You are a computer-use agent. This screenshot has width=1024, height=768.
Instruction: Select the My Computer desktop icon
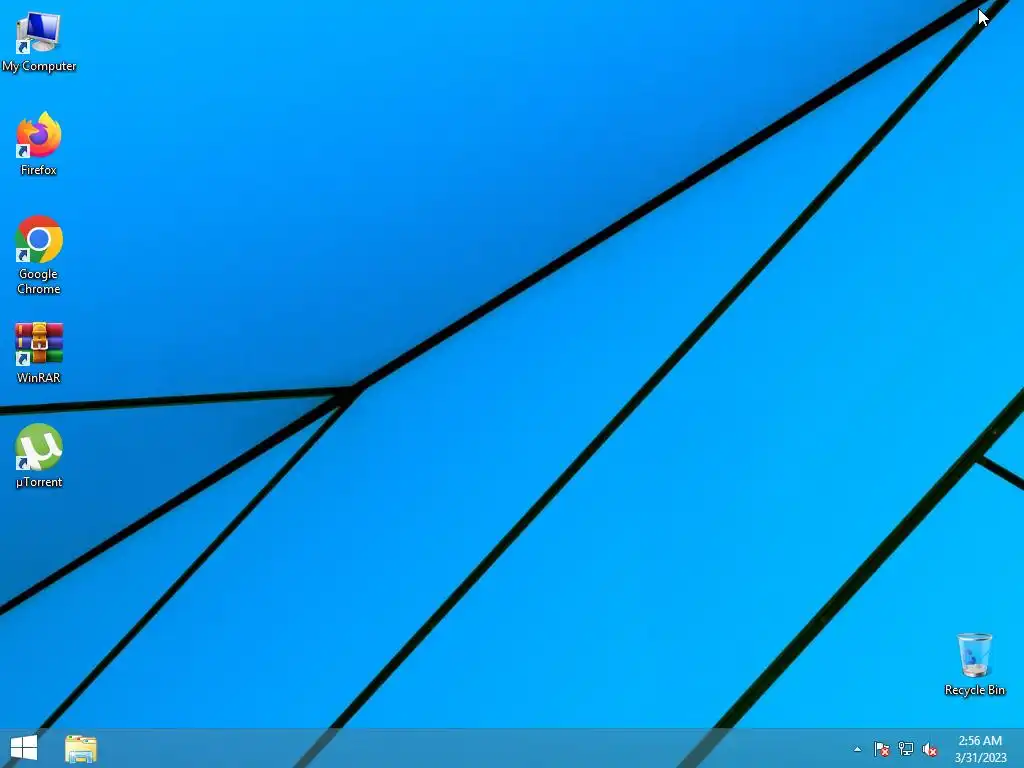click(39, 42)
